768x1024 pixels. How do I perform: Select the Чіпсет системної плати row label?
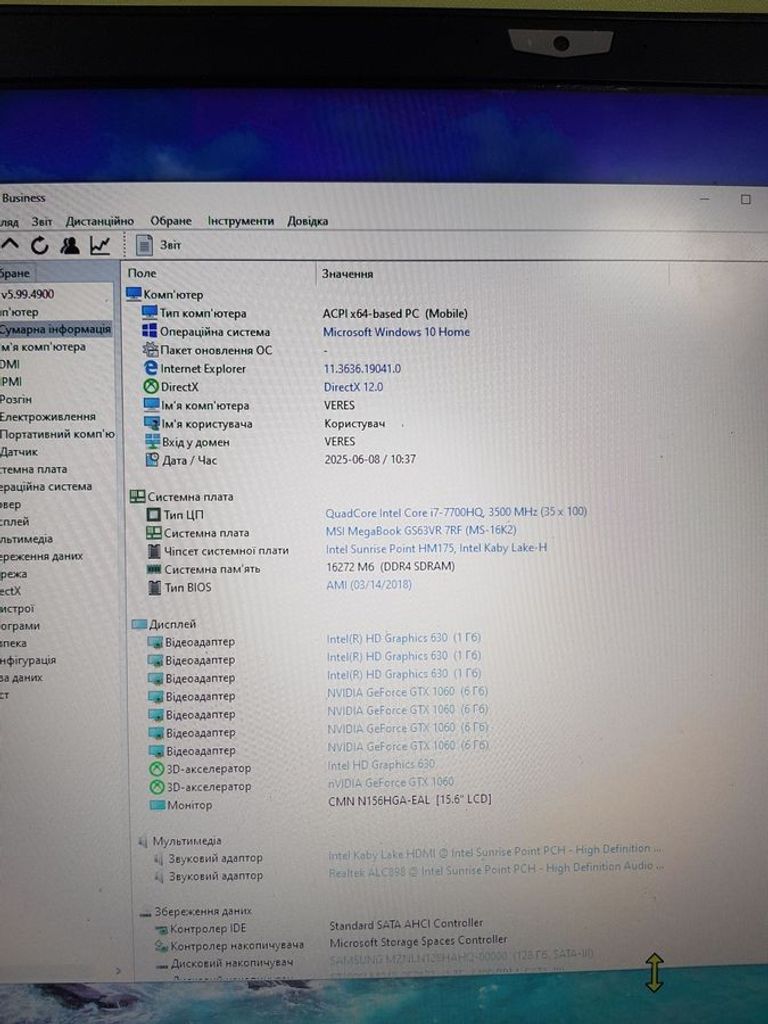[227, 551]
